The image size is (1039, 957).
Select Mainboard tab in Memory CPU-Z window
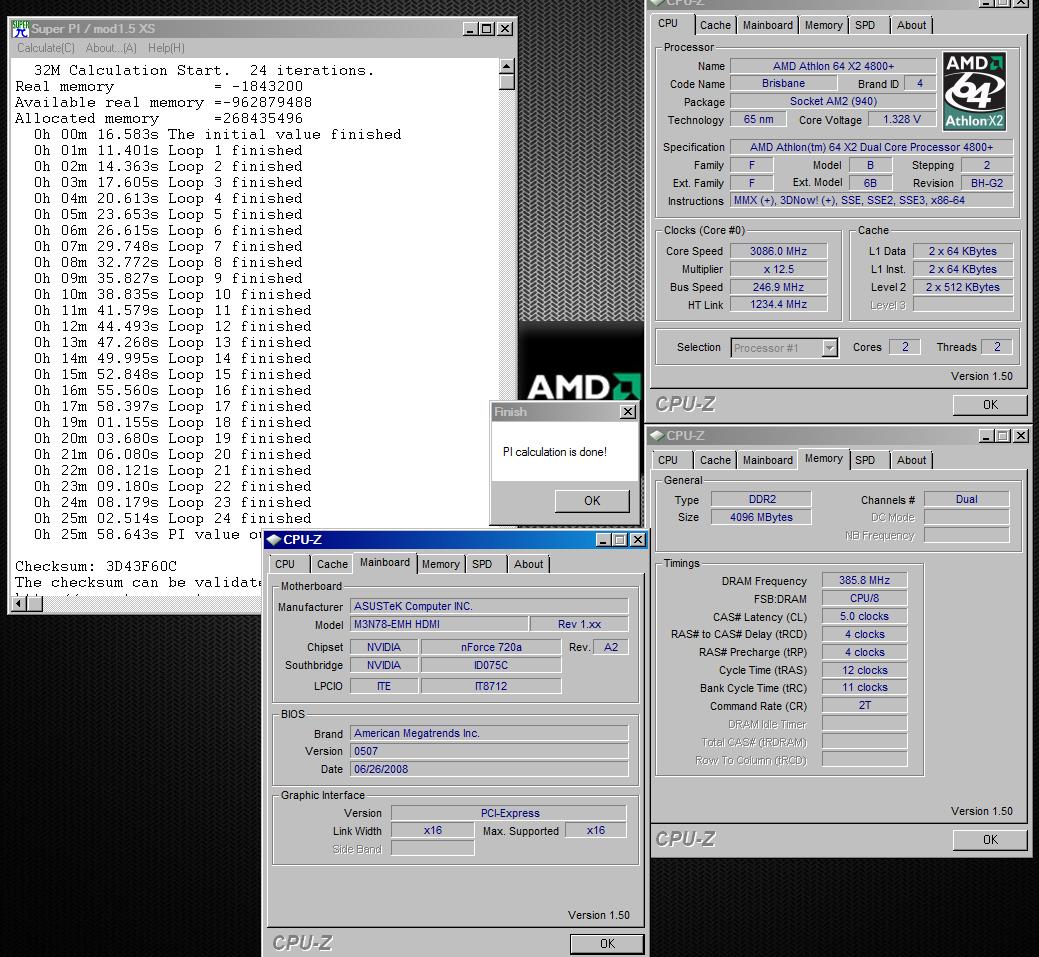(767, 460)
